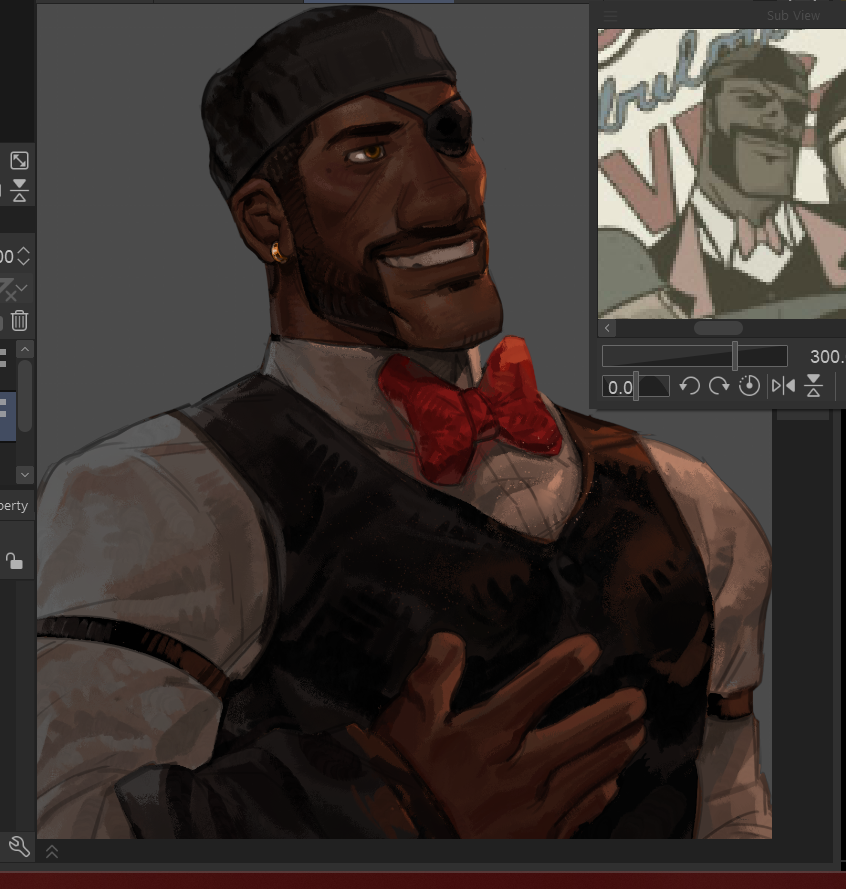Click the gold earring on the canvas painting

pos(278,253)
